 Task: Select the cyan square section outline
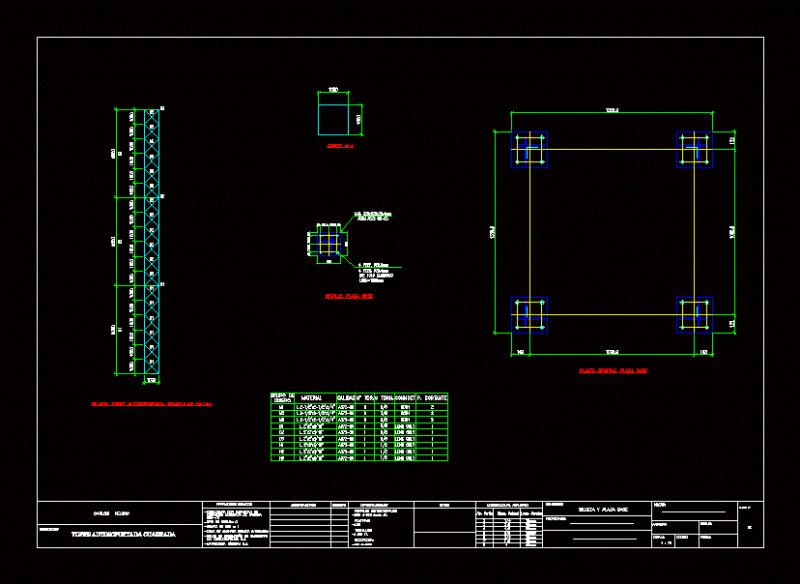(333, 120)
